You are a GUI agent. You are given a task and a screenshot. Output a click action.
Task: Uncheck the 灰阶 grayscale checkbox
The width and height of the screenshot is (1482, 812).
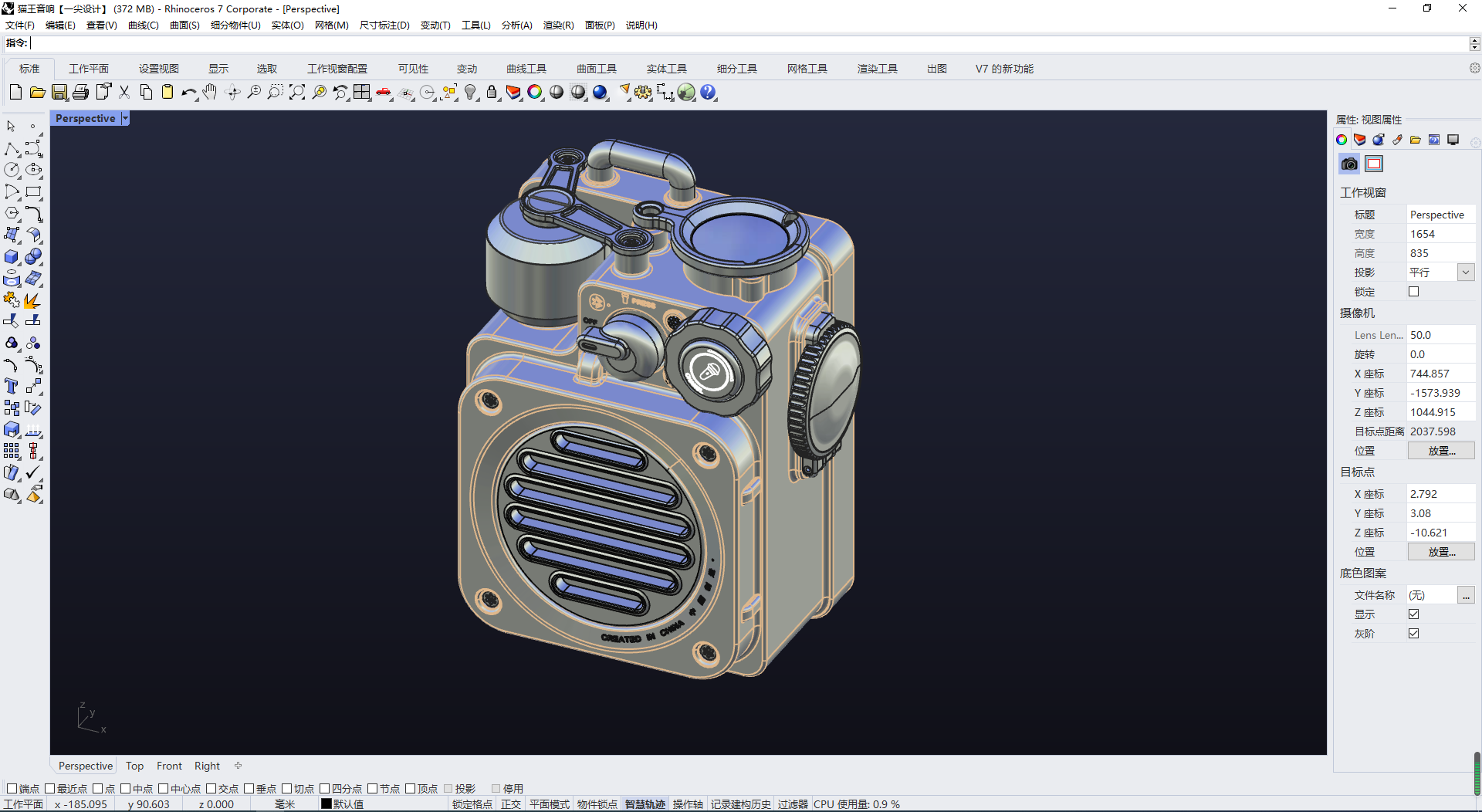pyautogui.click(x=1413, y=634)
